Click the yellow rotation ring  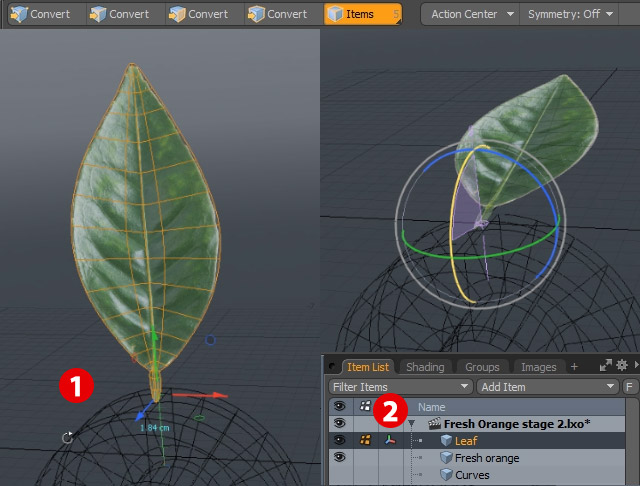pyautogui.click(x=453, y=229)
